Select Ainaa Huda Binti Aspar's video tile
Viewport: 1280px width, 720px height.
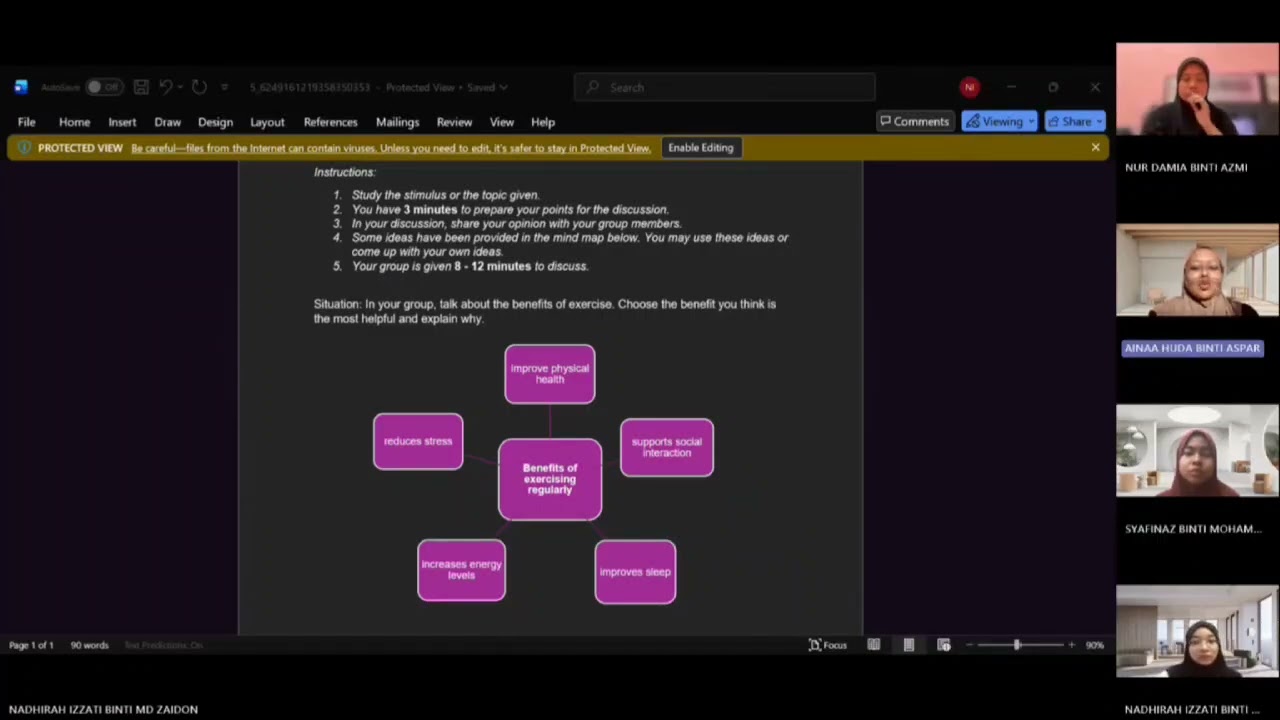tap(1197, 270)
